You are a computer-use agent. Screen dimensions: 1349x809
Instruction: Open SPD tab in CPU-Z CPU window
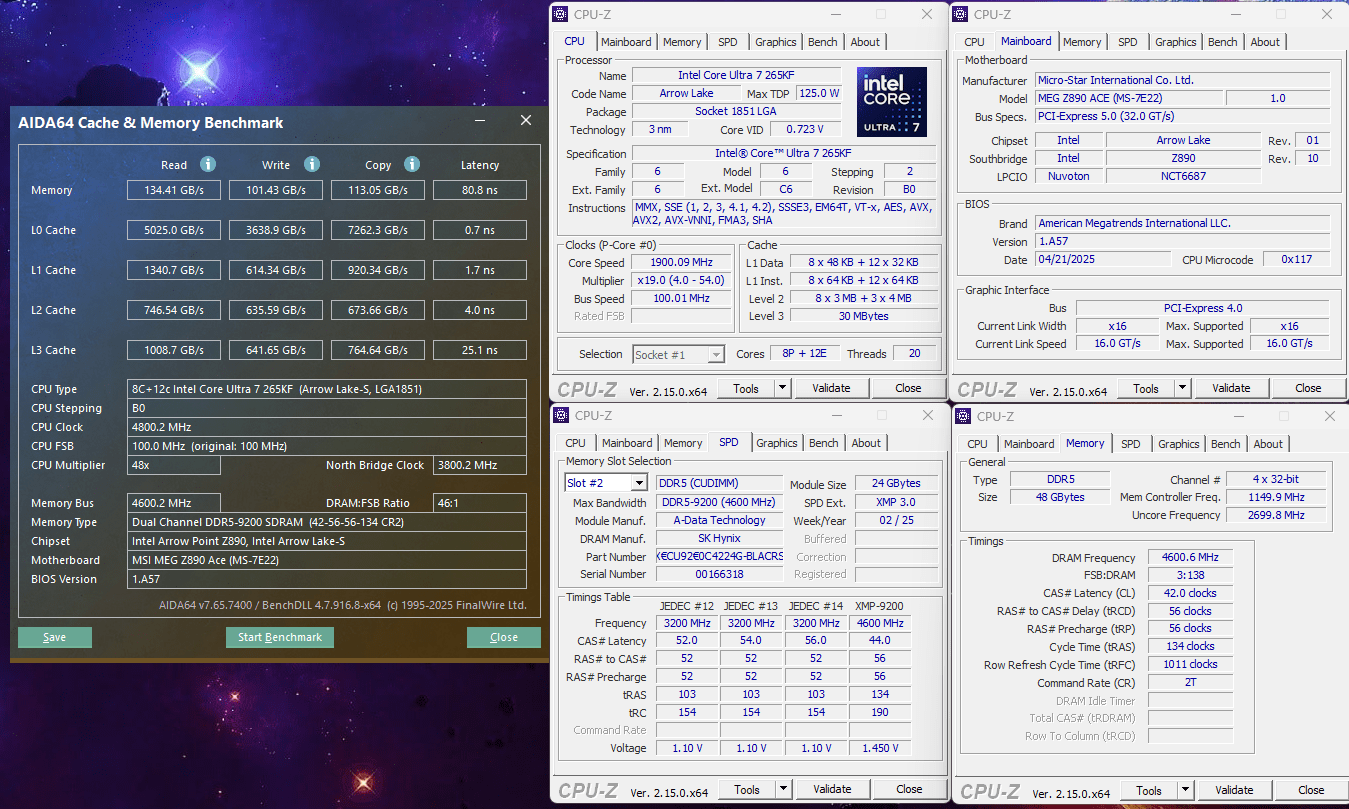click(x=728, y=42)
